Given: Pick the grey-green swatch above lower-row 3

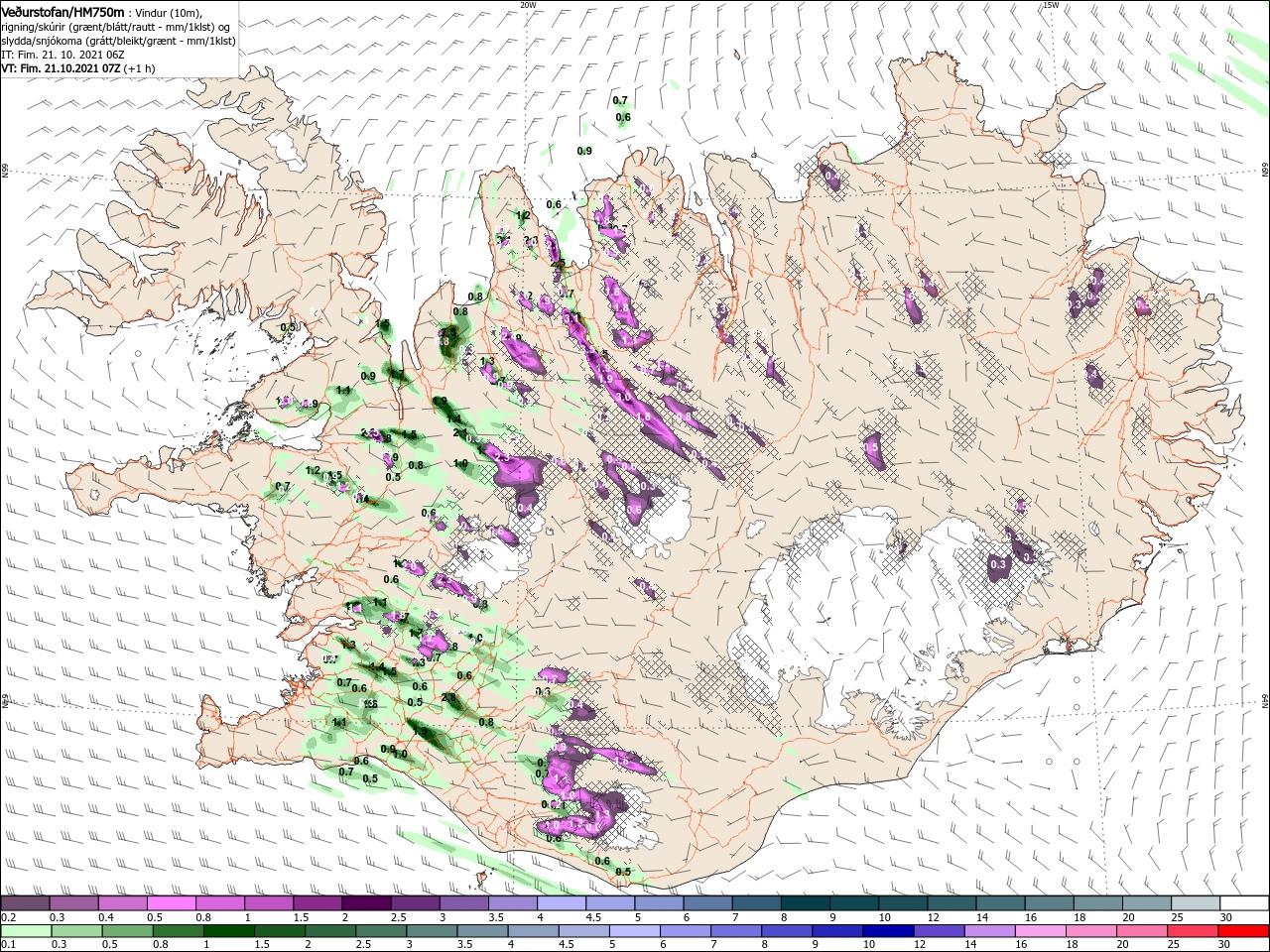Looking at the screenshot, I should point(433,931).
